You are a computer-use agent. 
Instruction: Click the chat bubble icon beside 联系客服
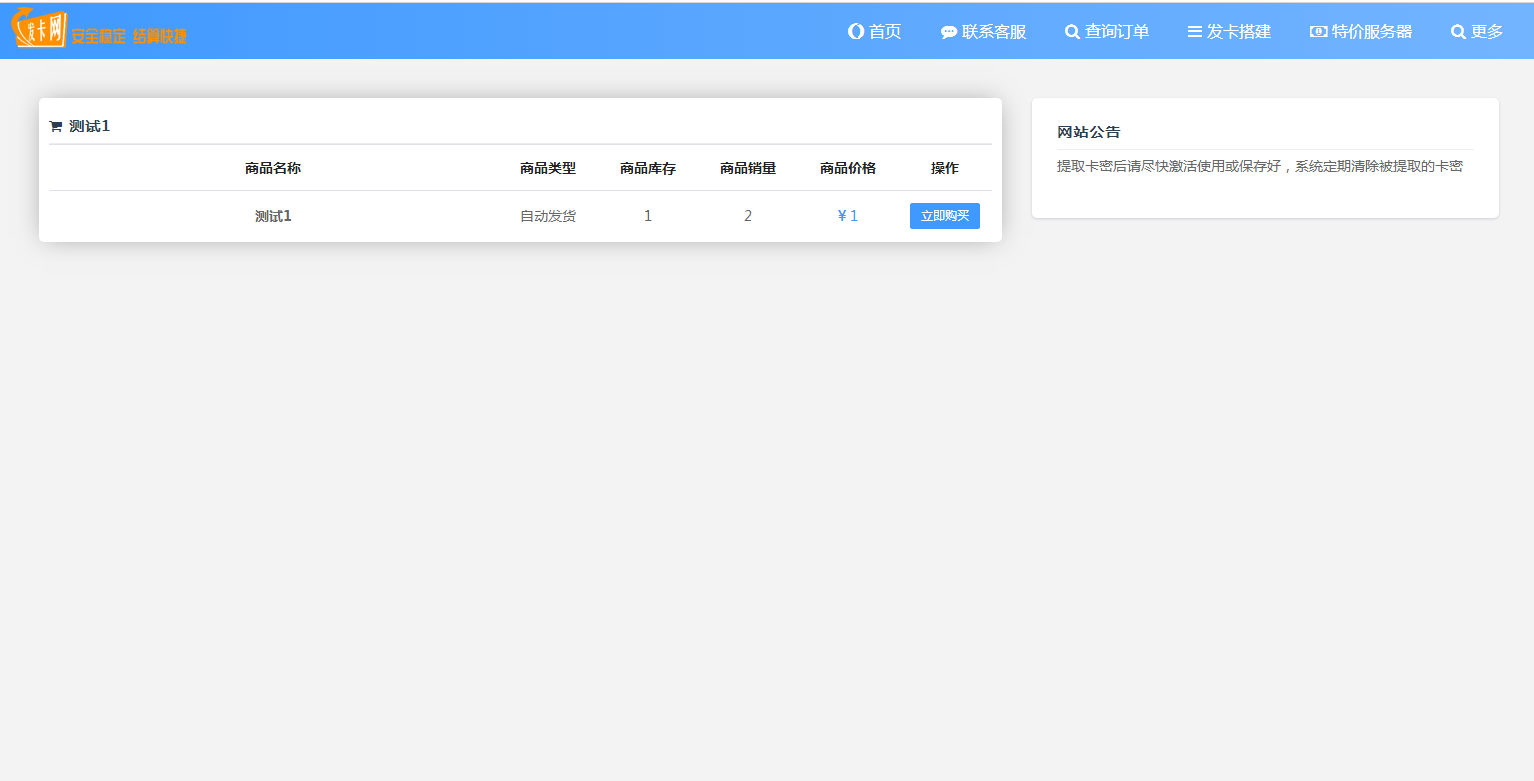947,31
